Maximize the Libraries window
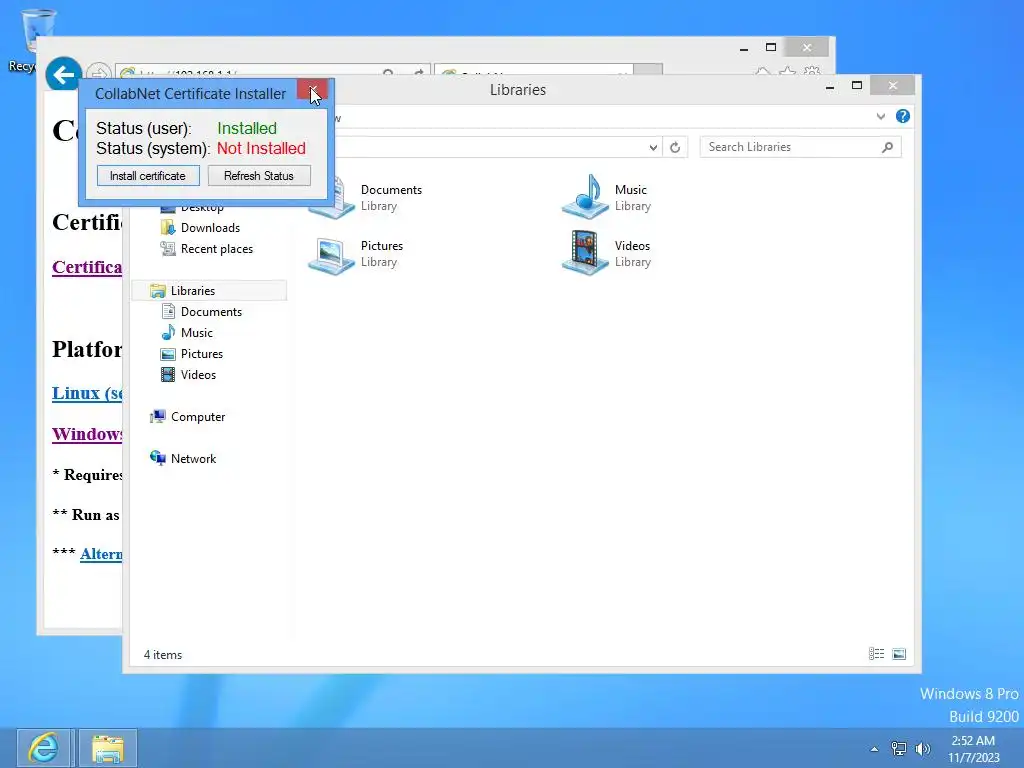The width and height of the screenshot is (1024, 768). [857, 86]
